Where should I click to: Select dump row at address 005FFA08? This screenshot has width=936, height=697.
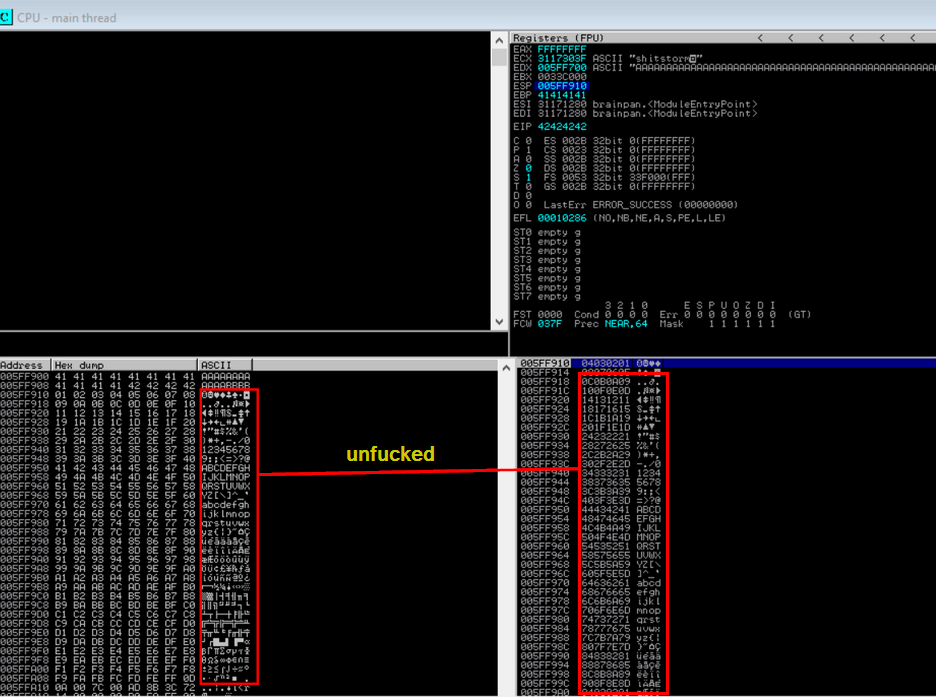pyautogui.click(x=125, y=678)
